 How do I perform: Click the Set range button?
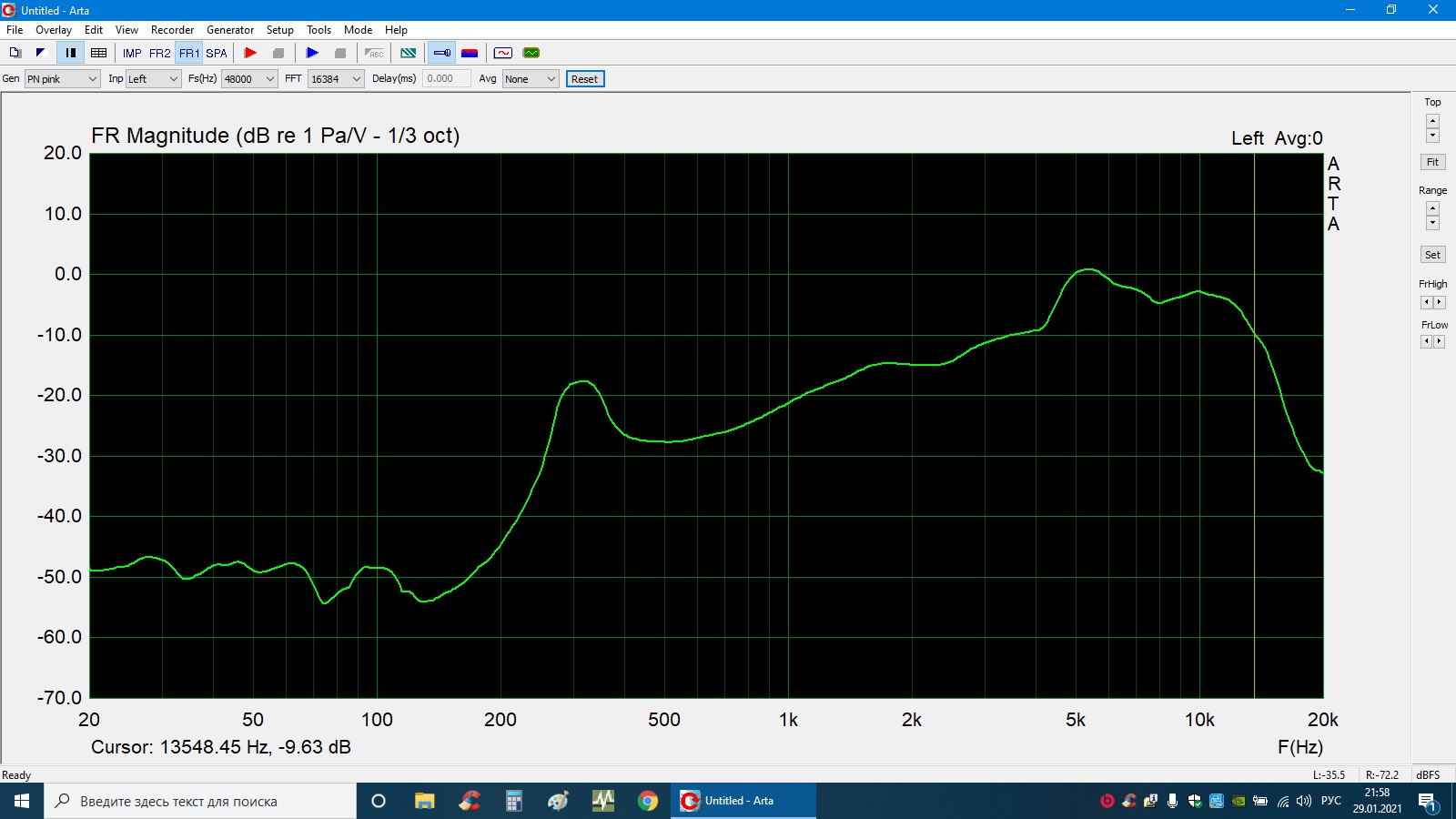tap(1432, 255)
